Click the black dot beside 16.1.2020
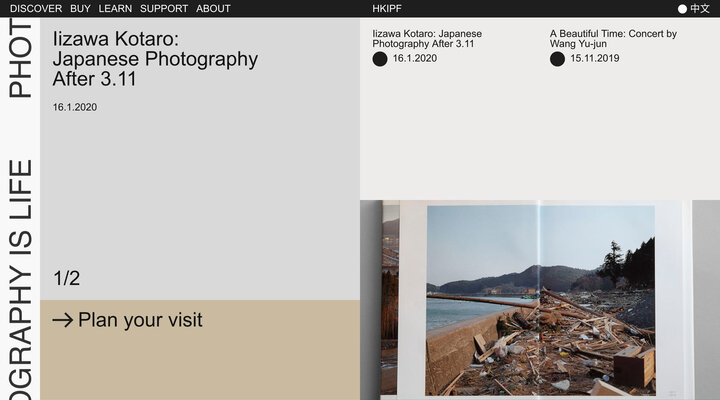The image size is (720, 400). click(380, 59)
